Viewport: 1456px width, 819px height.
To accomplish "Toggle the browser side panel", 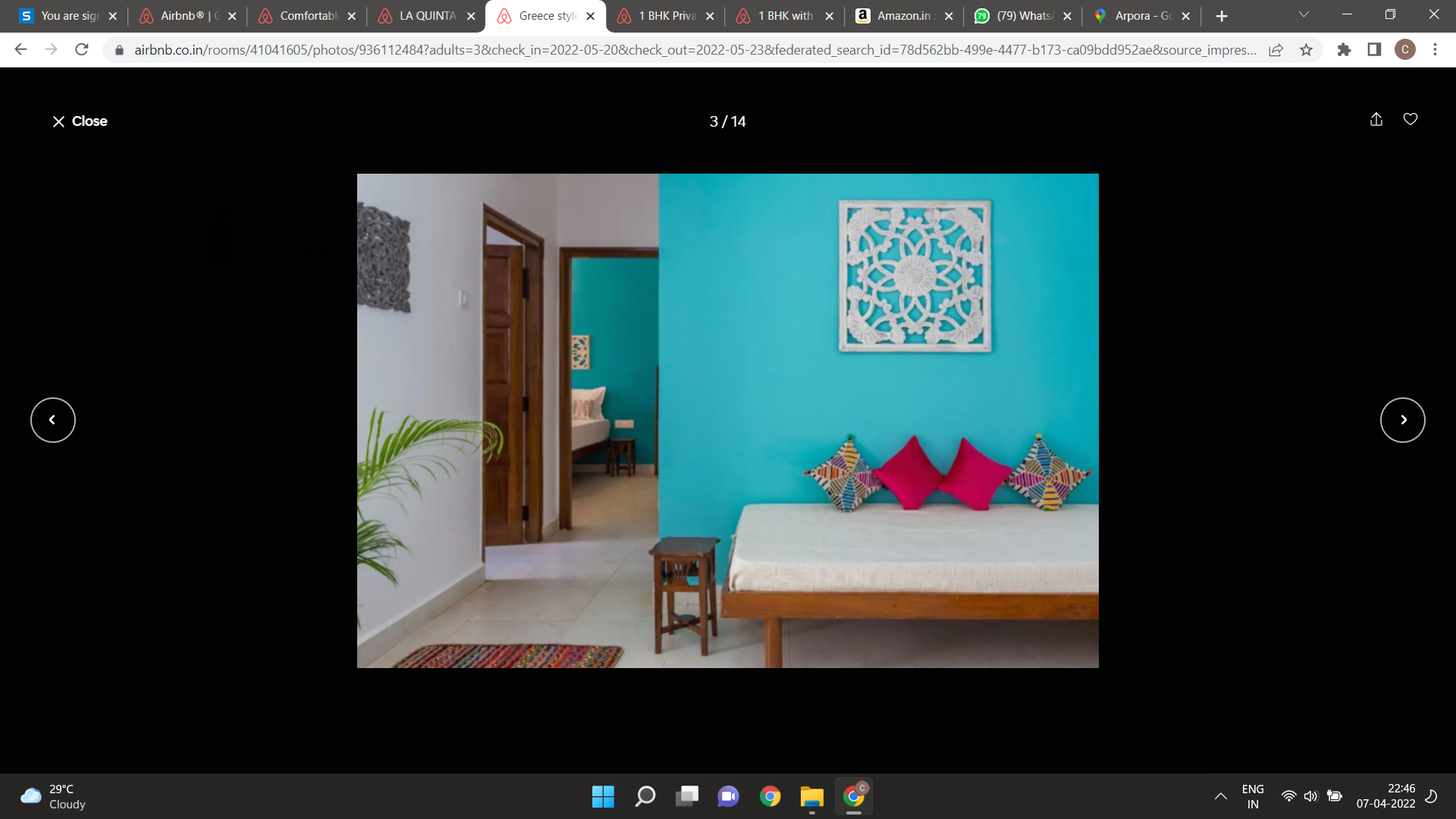I will coord(1374,50).
